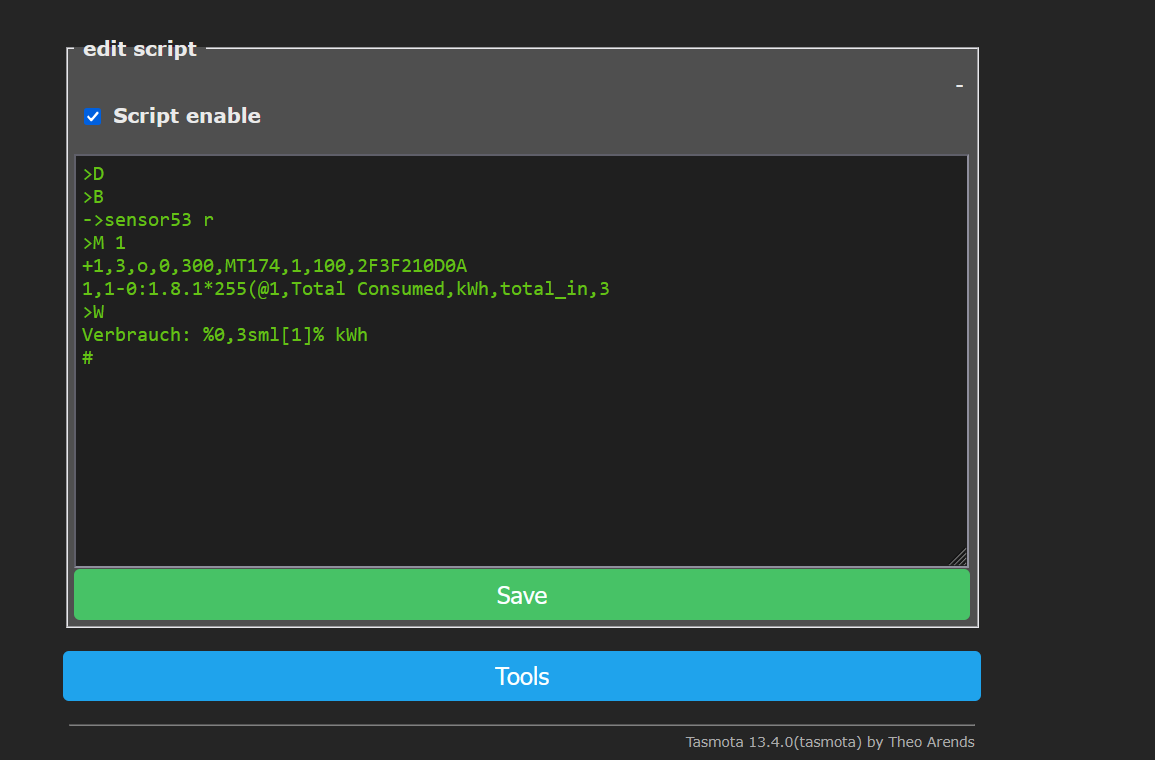Click the edit script section title

click(x=139, y=49)
